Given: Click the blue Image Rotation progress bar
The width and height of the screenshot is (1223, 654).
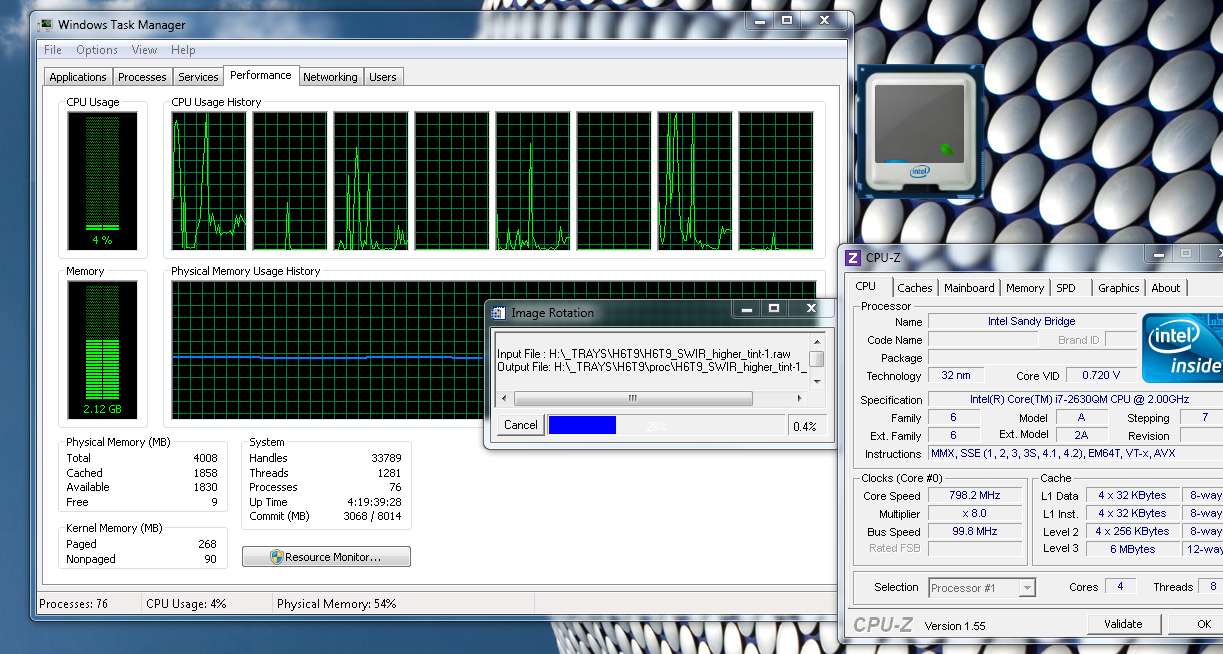Looking at the screenshot, I should [582, 425].
